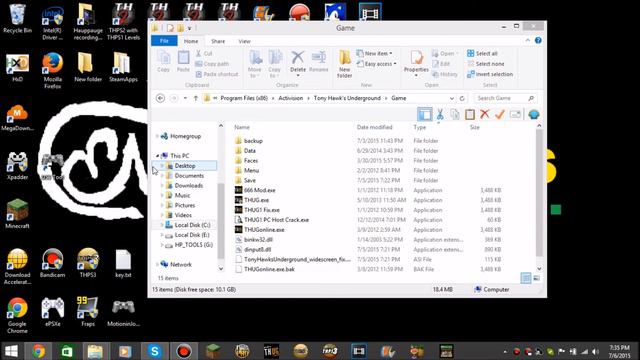This screenshot has width=640, height=360.
Task: Select the THUG.exe file
Action: coord(256,200)
